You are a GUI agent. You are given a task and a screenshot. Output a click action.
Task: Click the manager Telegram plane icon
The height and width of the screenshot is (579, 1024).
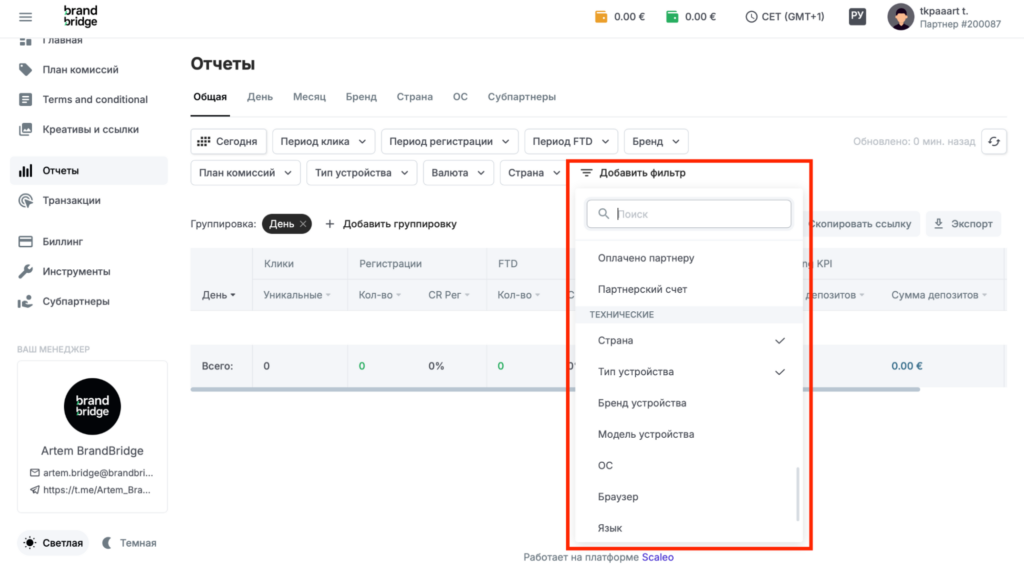pos(35,490)
